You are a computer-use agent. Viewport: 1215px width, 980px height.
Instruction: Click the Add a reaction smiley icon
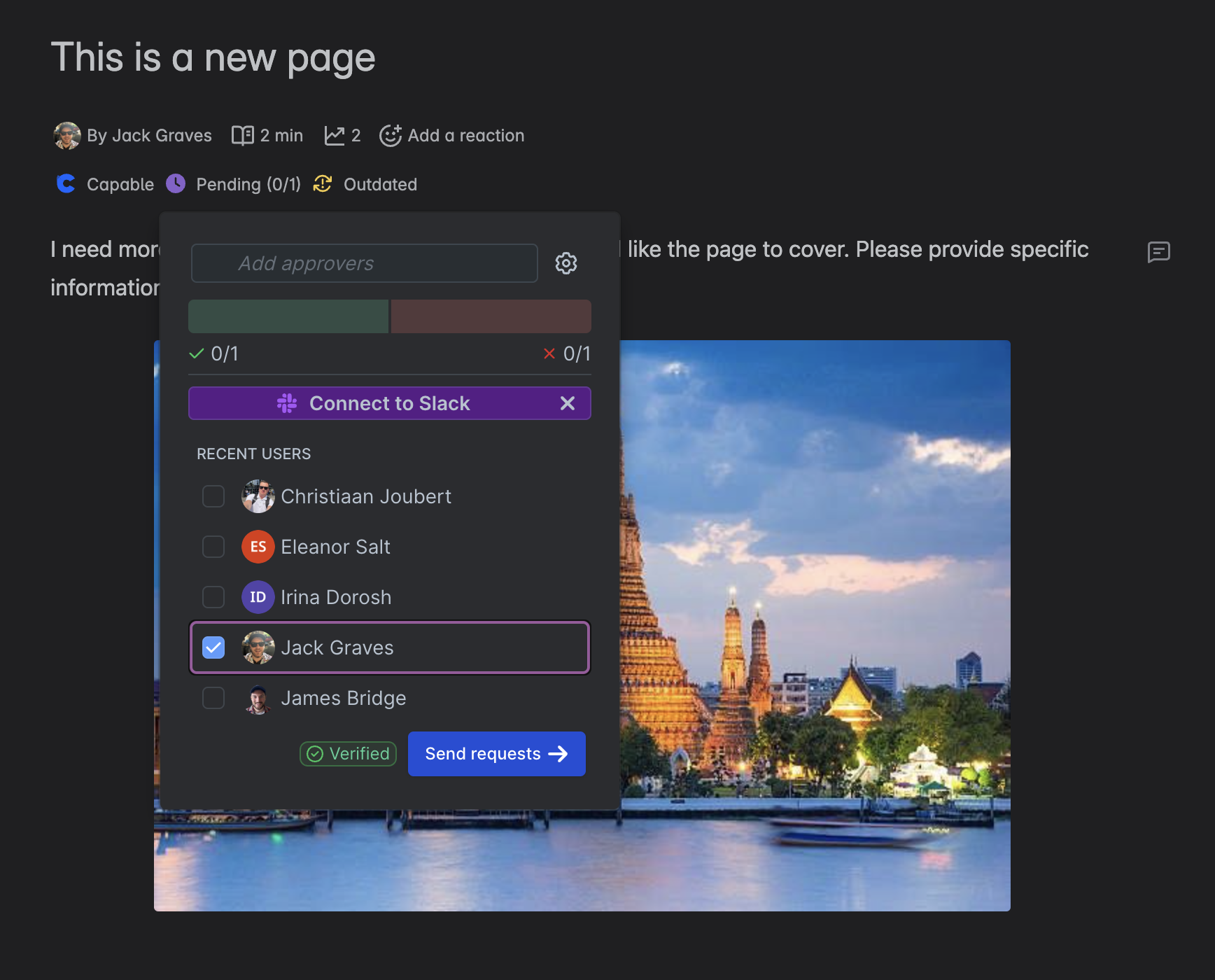390,135
